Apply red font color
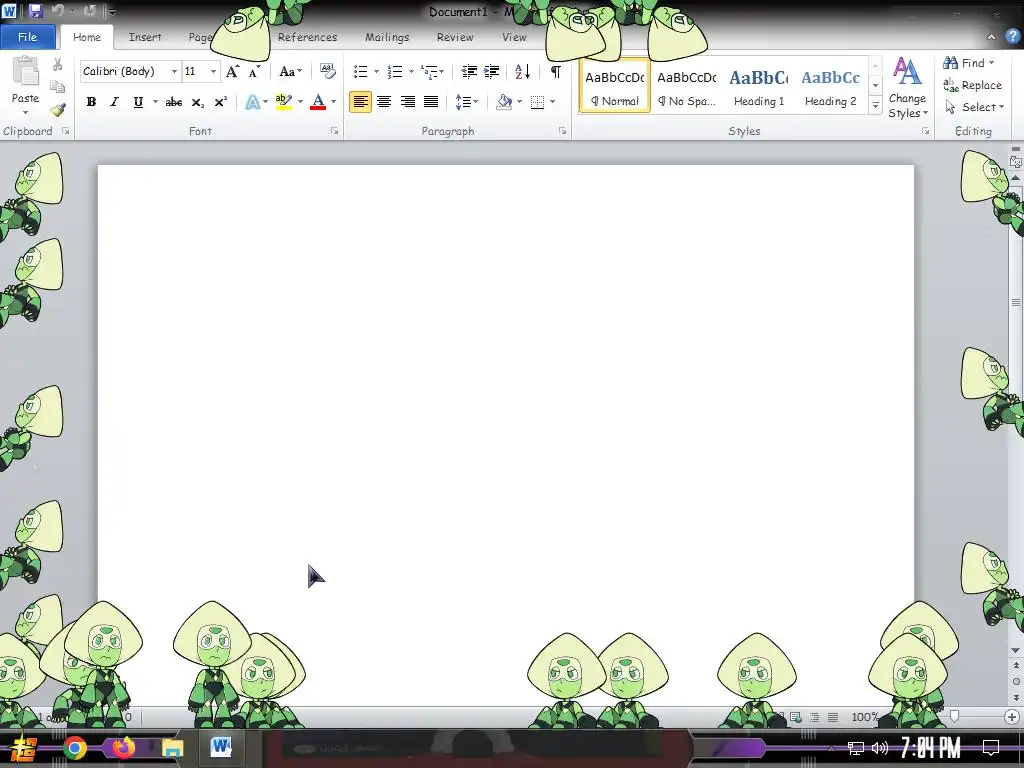This screenshot has width=1024, height=768. pyautogui.click(x=318, y=102)
